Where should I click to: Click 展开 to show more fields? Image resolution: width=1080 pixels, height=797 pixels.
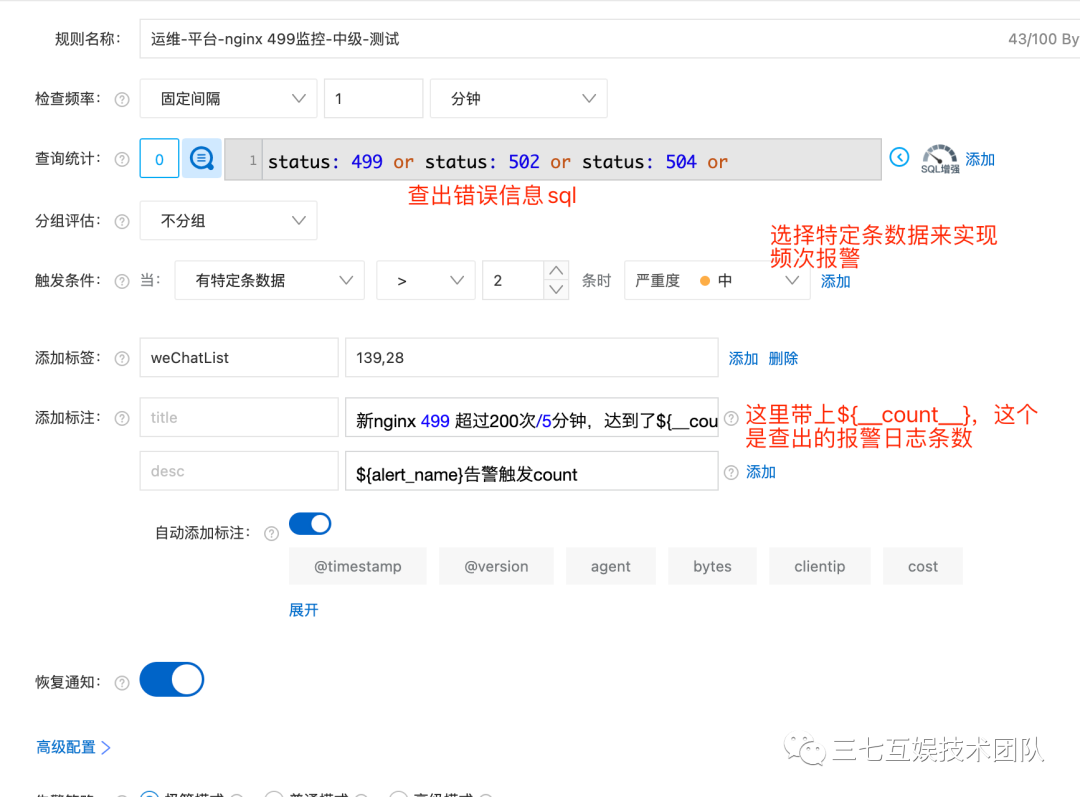pyautogui.click(x=304, y=610)
